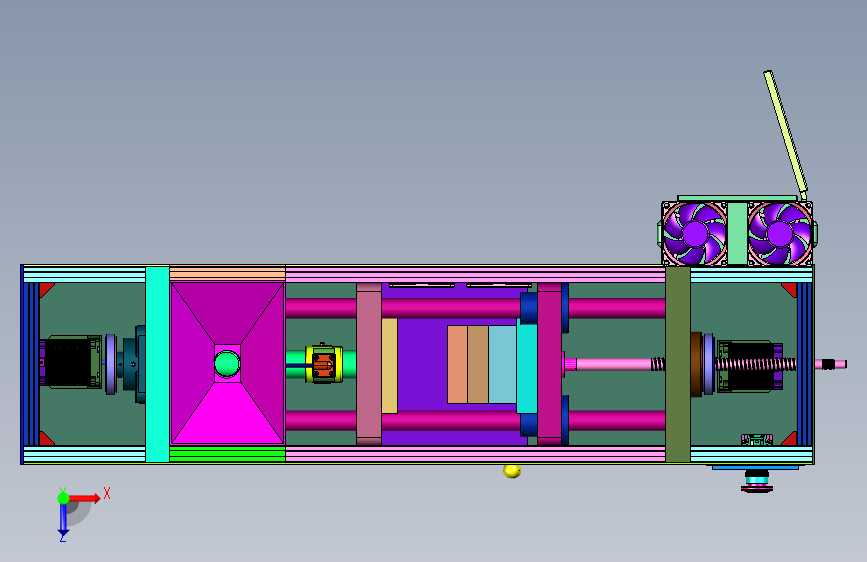Viewport: 867px width, 562px height.
Task: Select the beige plate next to mauve platen
Action: (x=389, y=366)
